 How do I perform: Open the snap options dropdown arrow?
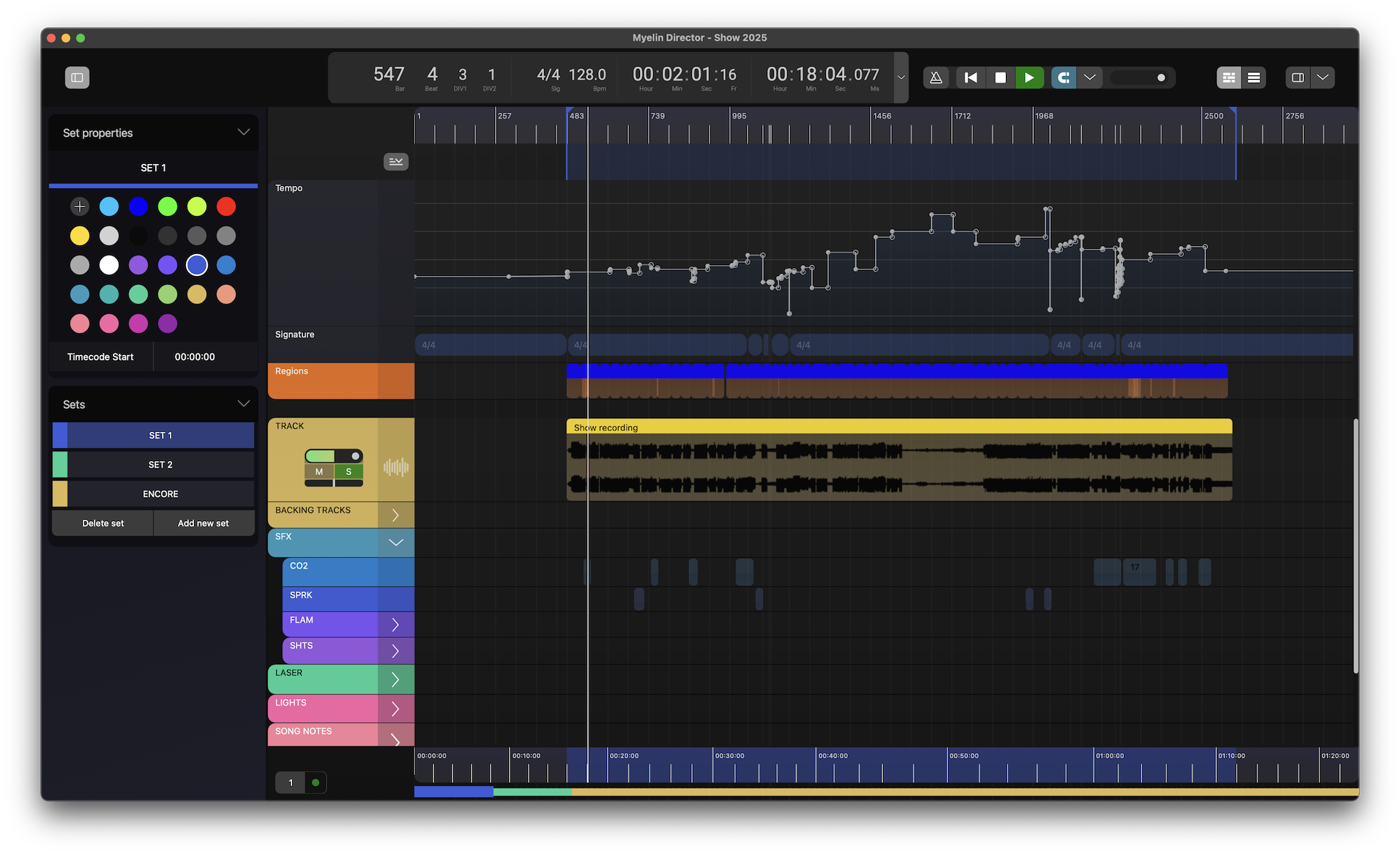(x=1090, y=78)
